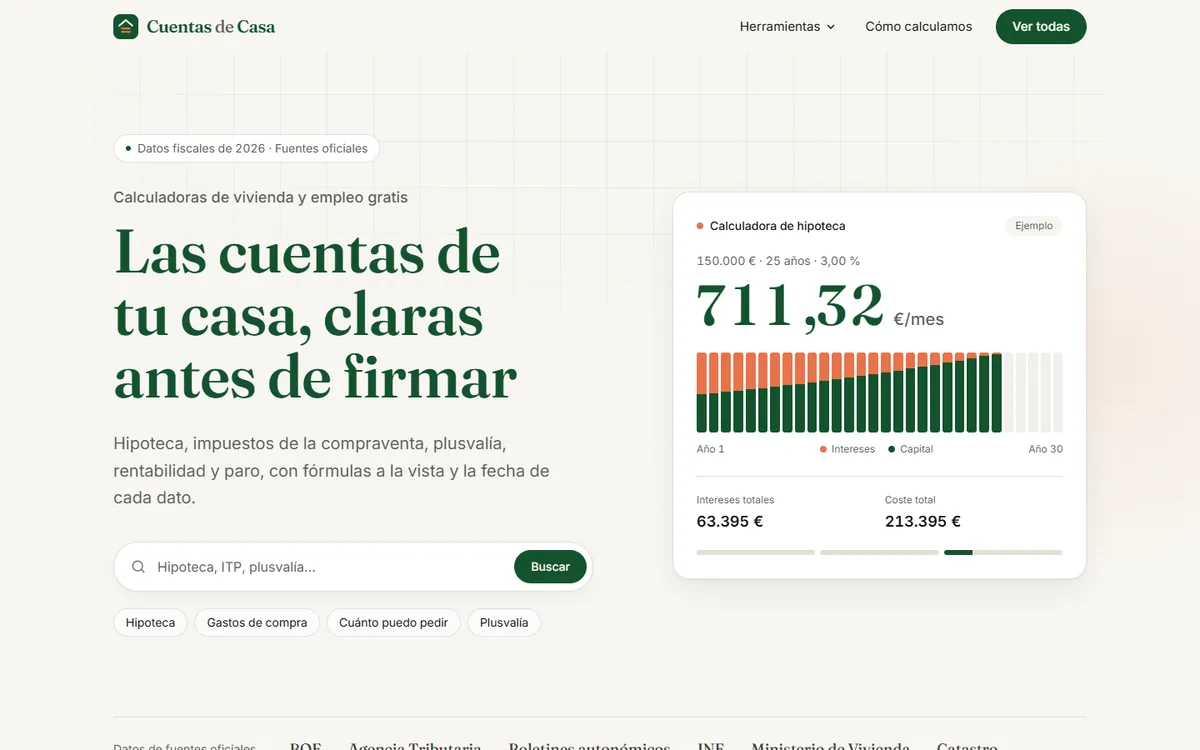1200x750 pixels.
Task: Click the third active carousel progress segment
Action: 1003,552
